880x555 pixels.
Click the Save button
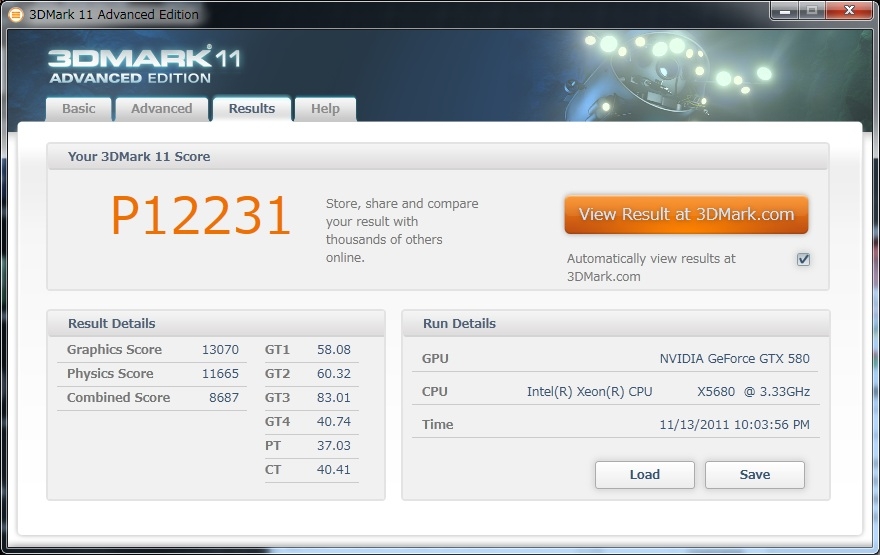755,475
